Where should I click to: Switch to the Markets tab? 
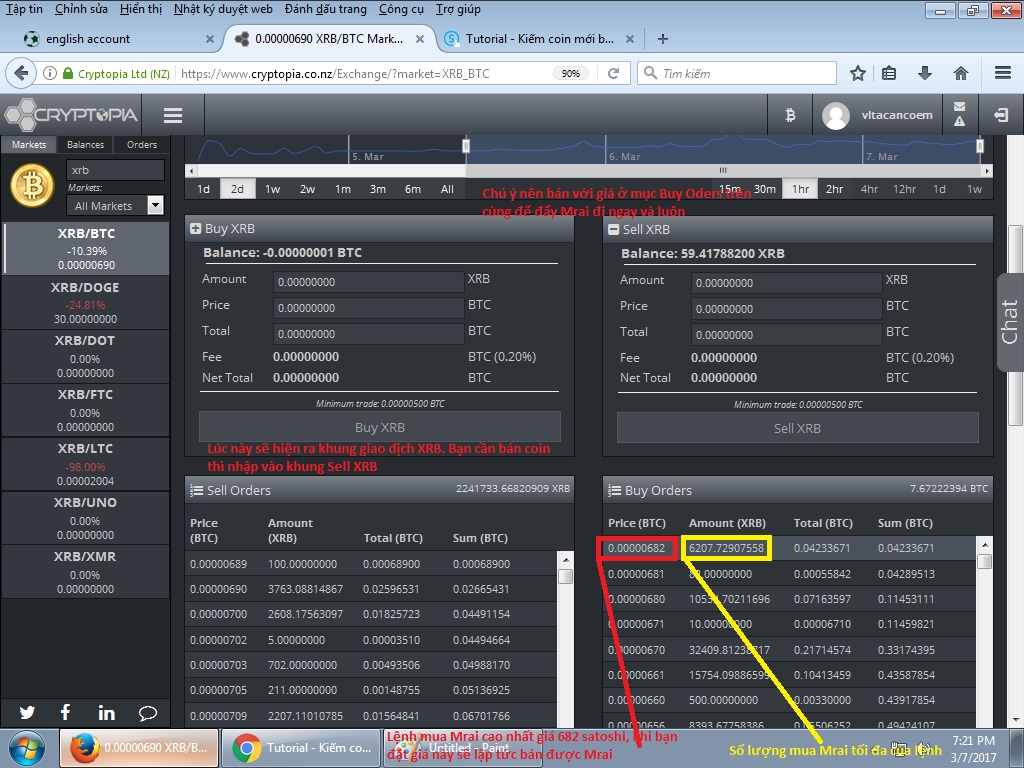point(29,144)
